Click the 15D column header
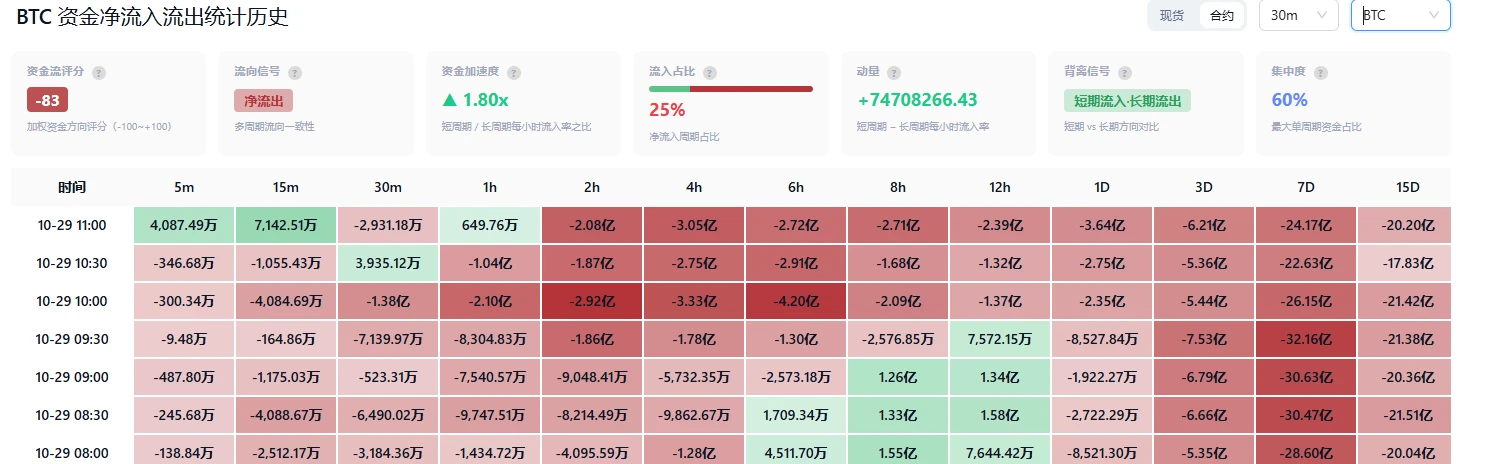The image size is (1506, 464). [x=1407, y=187]
